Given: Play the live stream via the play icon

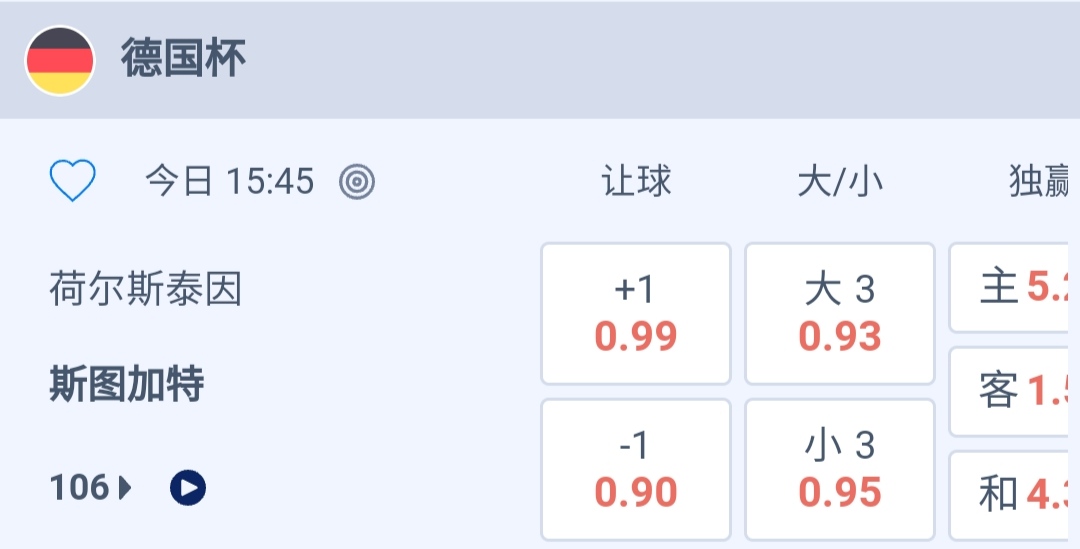Looking at the screenshot, I should (188, 488).
